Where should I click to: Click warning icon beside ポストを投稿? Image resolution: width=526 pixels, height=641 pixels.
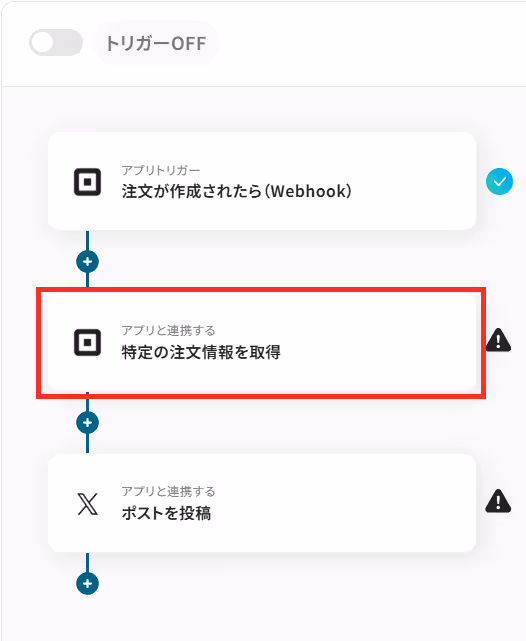(x=498, y=501)
